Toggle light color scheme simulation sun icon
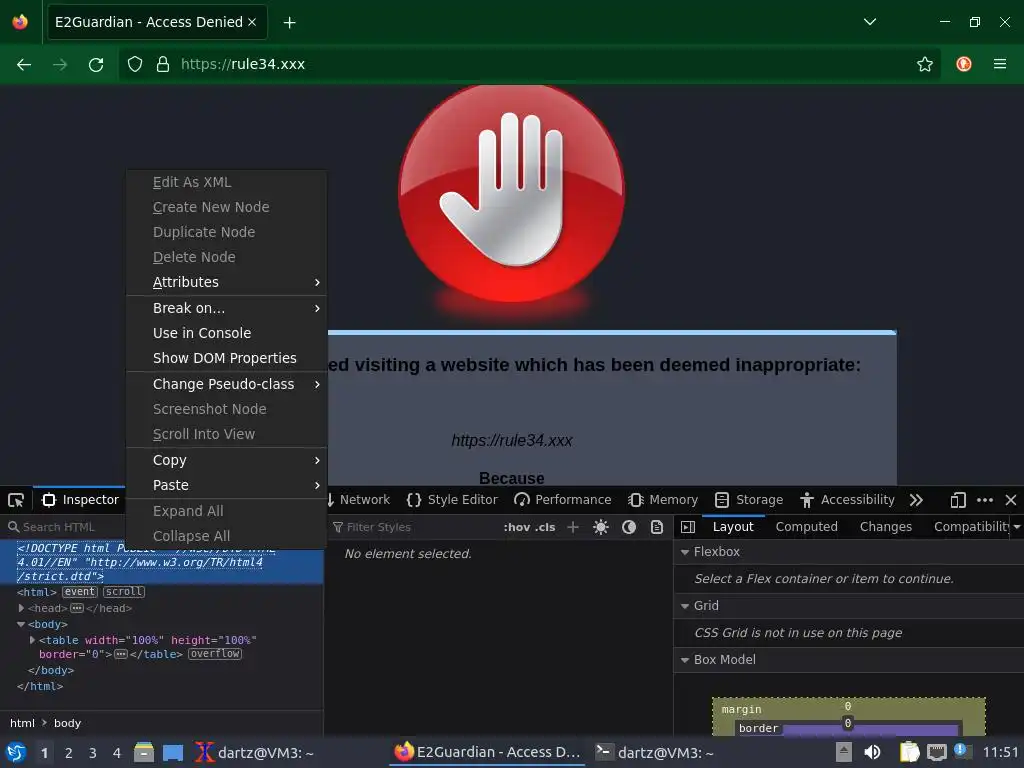 pyautogui.click(x=601, y=527)
